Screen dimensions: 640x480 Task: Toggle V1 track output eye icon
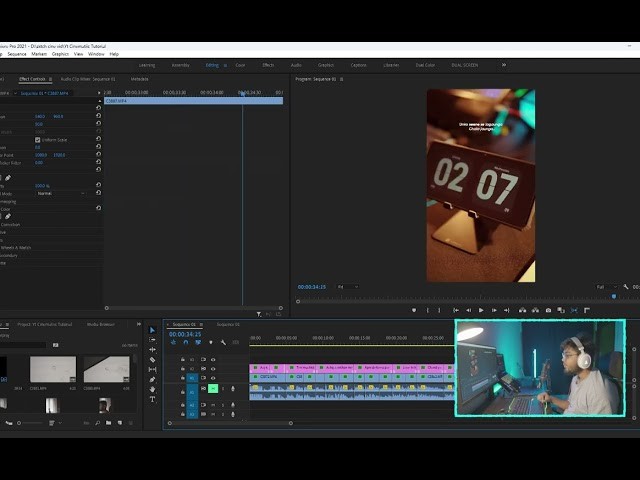pyautogui.click(x=213, y=378)
